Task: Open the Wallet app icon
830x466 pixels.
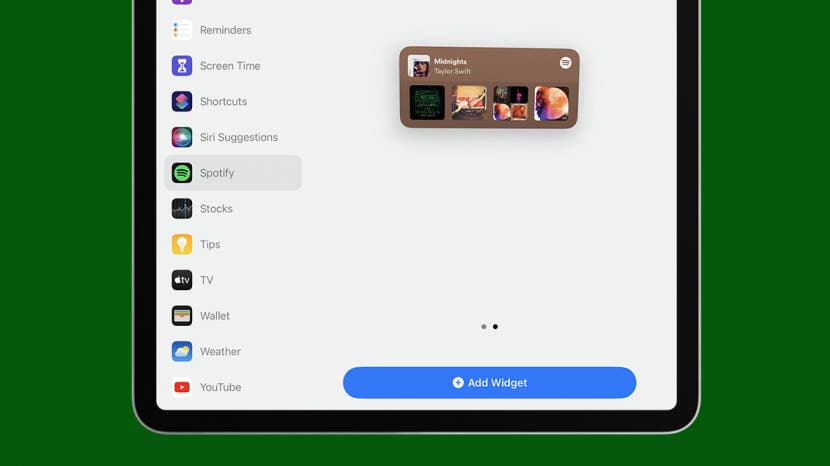Action: (182, 316)
